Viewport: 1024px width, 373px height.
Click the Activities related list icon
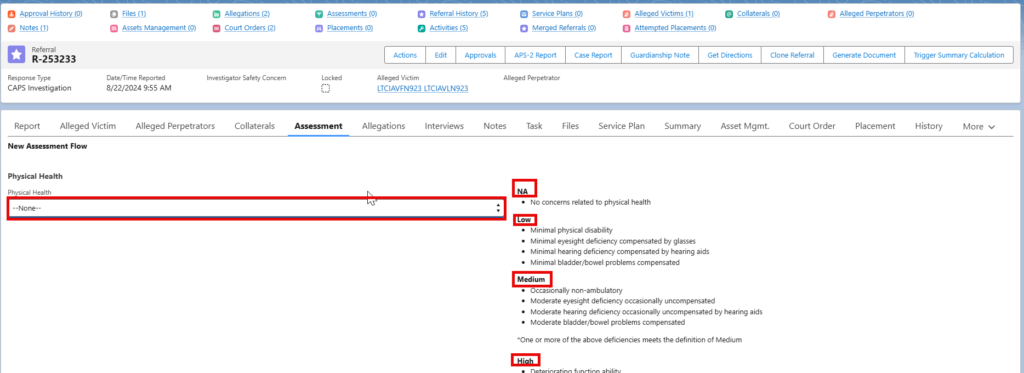421,28
